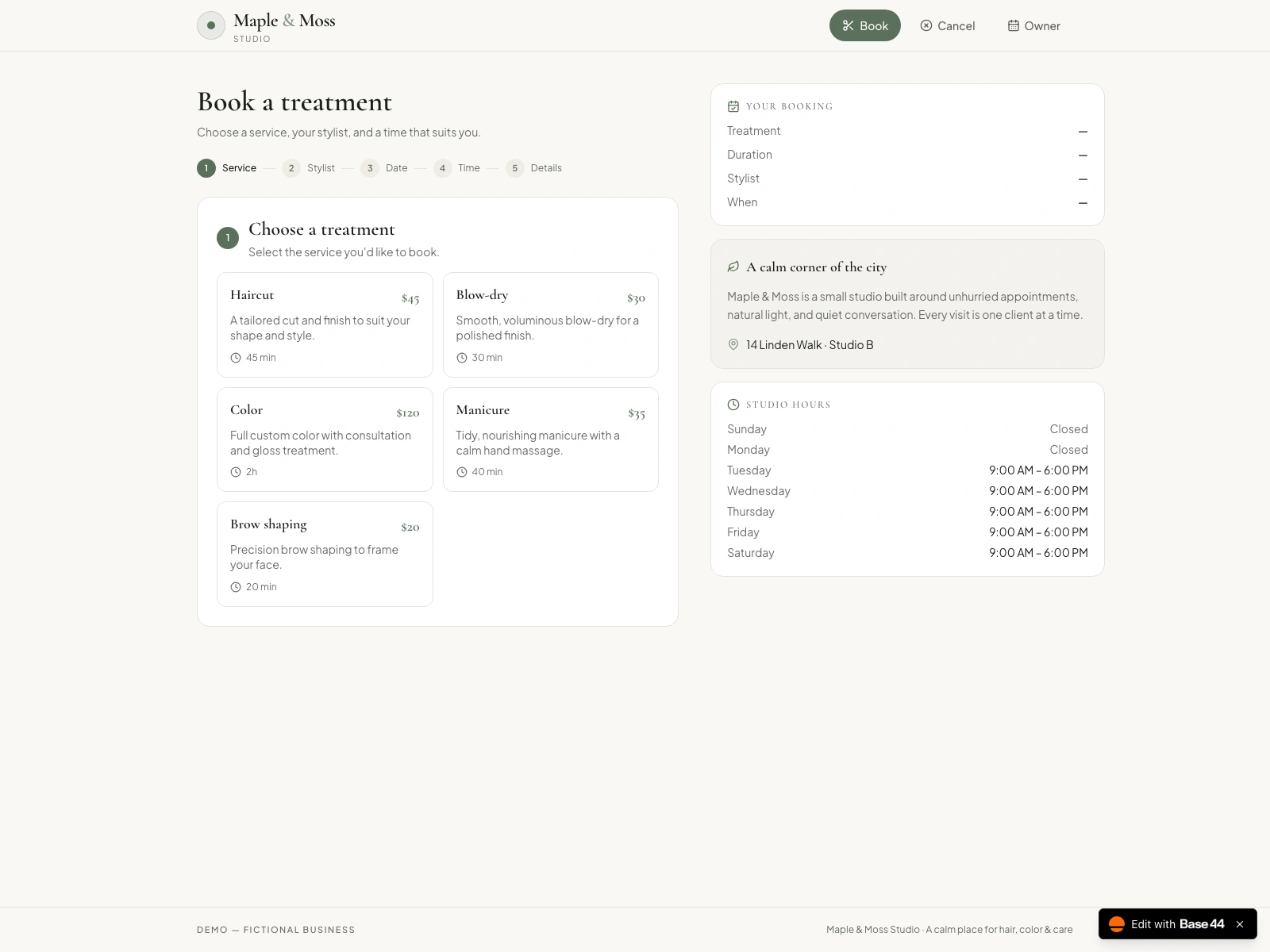Click the Edit with Base44 button
Image resolution: width=1270 pixels, height=952 pixels.
click(x=1167, y=924)
